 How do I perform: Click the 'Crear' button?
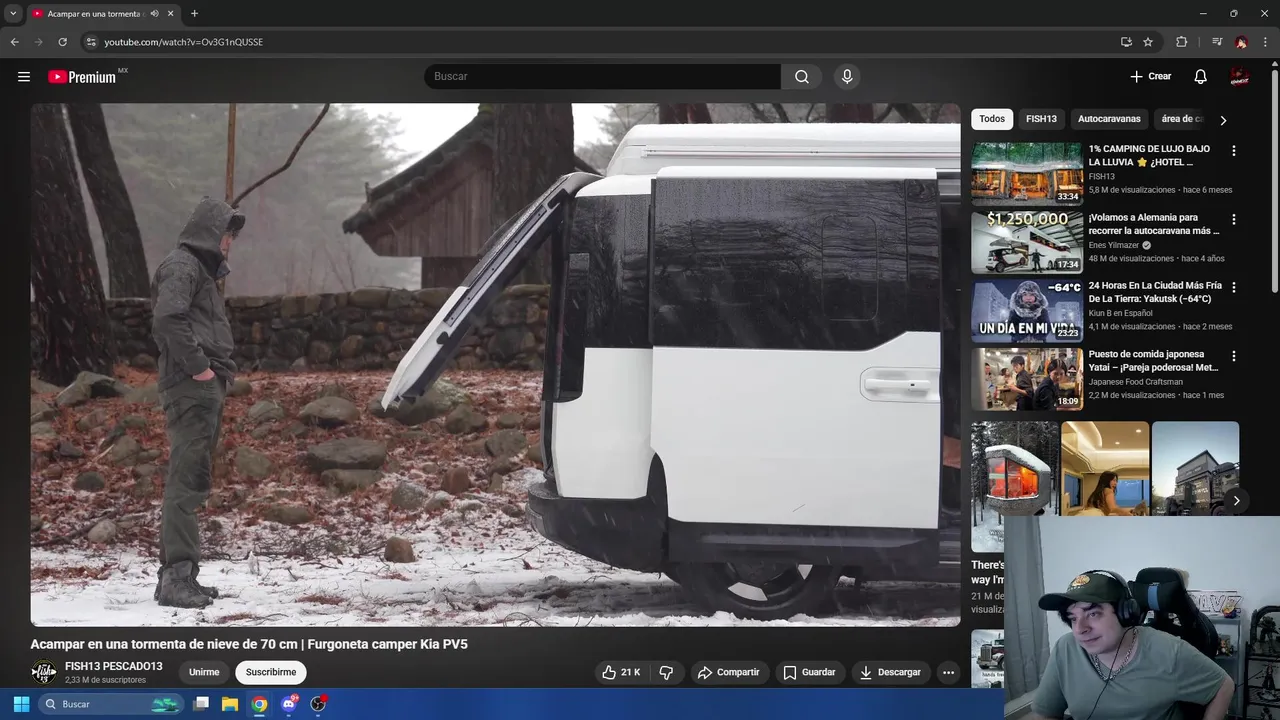(1151, 77)
